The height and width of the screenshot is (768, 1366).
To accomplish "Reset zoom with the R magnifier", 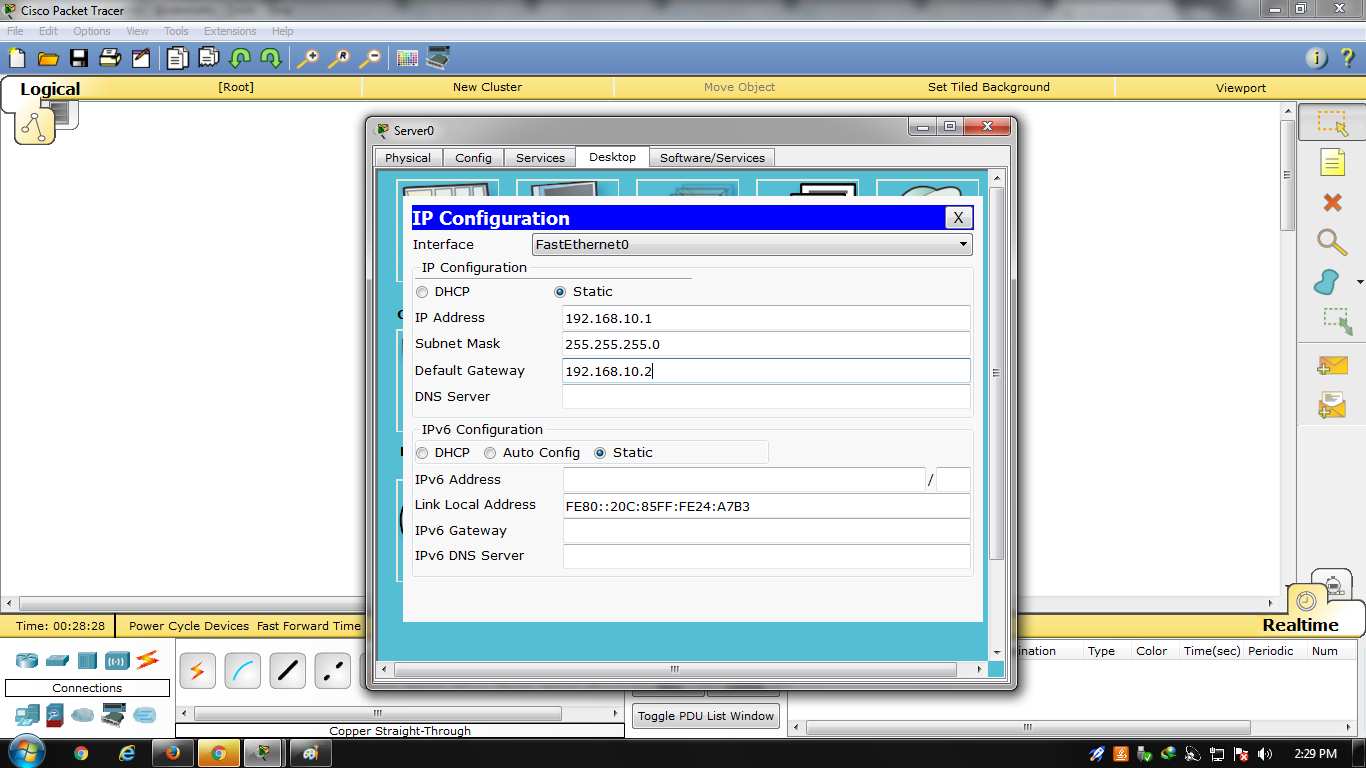I will (339, 58).
